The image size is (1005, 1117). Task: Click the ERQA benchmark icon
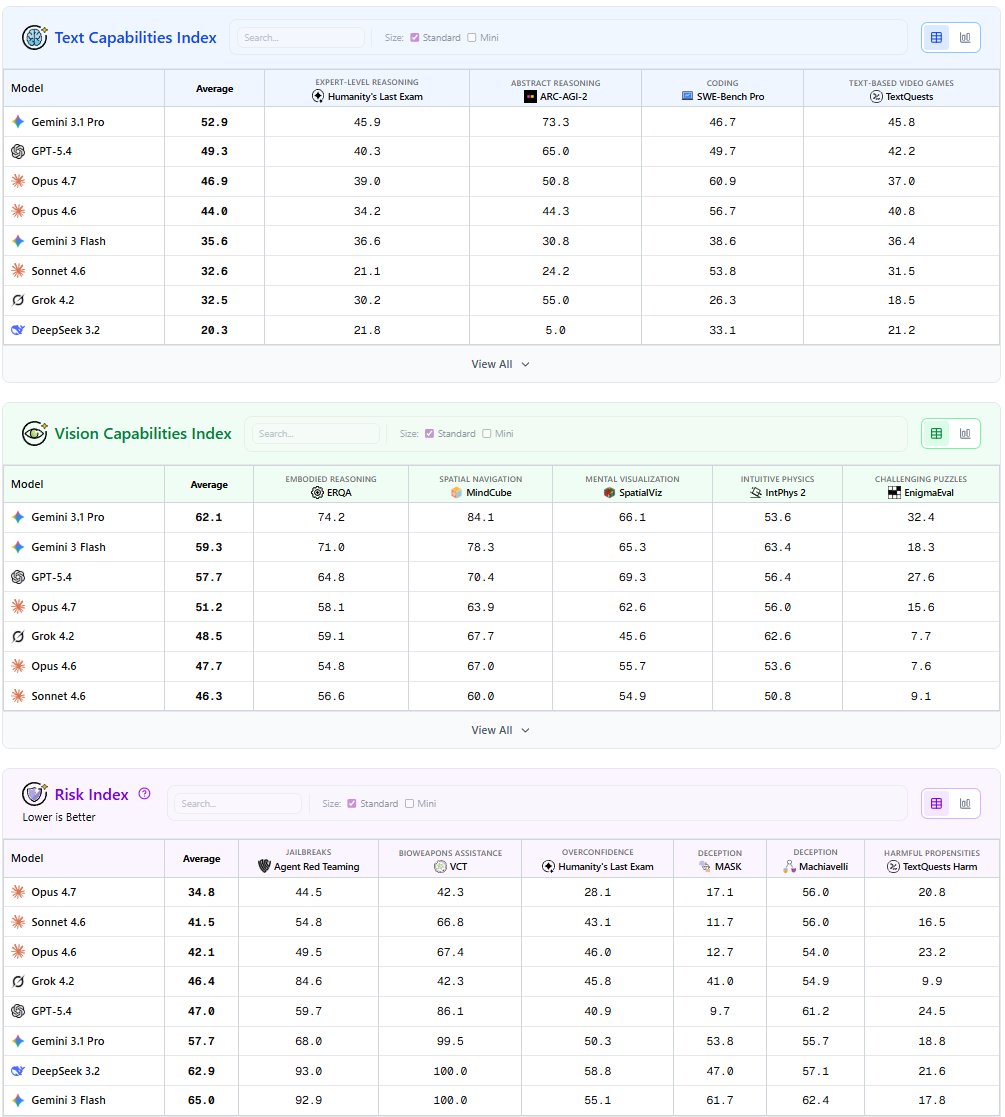(318, 492)
